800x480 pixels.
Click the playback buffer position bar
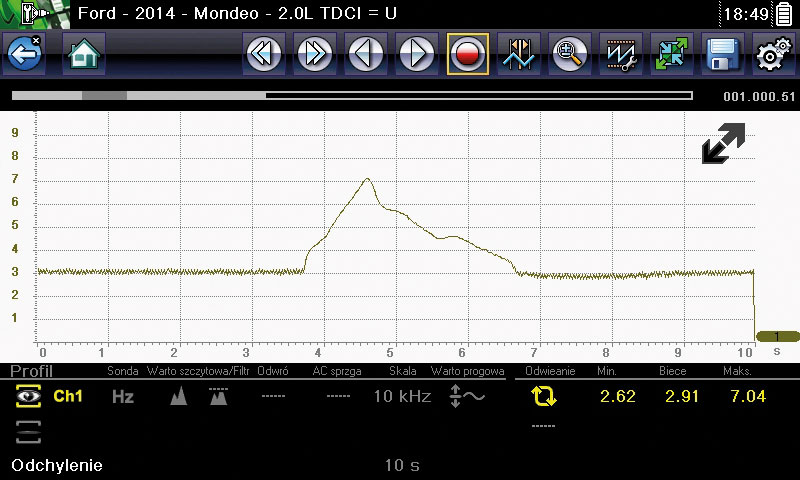(351, 96)
